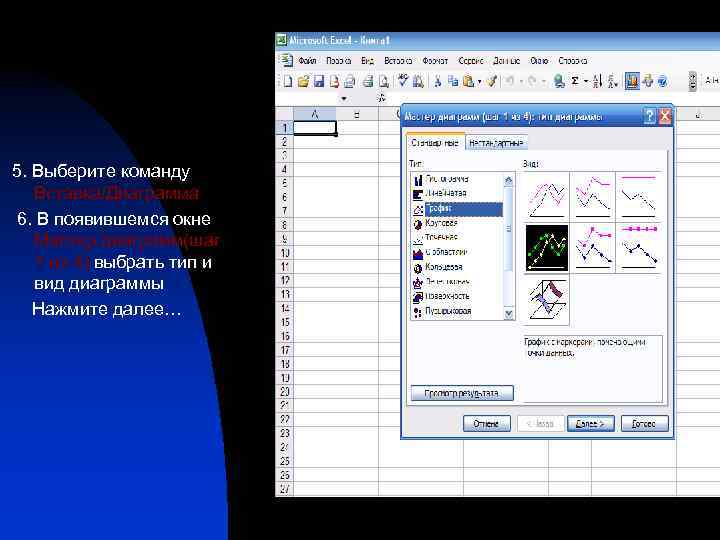Click the New workbook toolbar icon
The image size is (720, 540).
point(288,81)
